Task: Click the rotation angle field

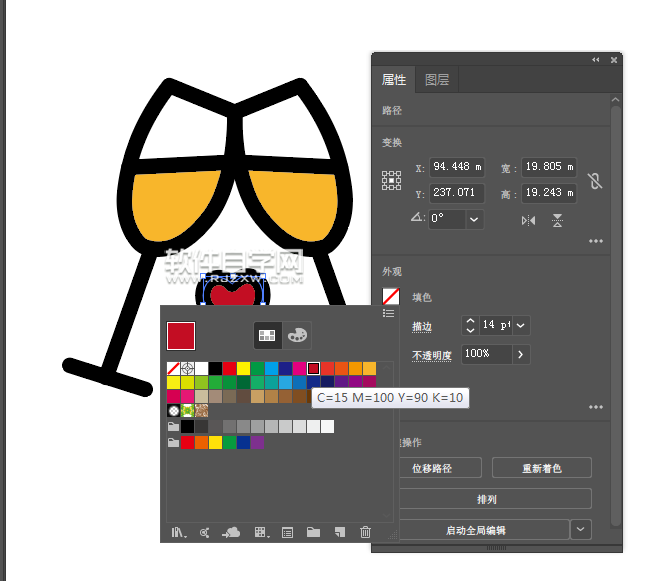Action: tap(448, 219)
